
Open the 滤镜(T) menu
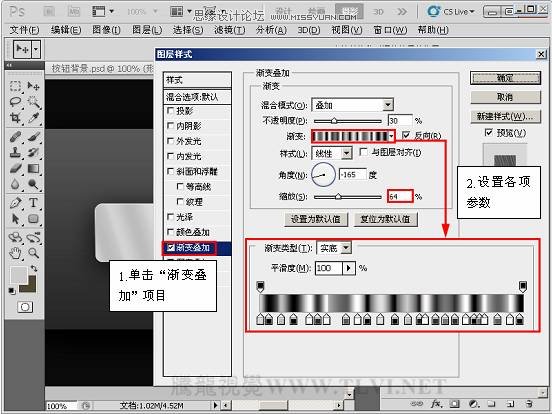click(x=230, y=30)
